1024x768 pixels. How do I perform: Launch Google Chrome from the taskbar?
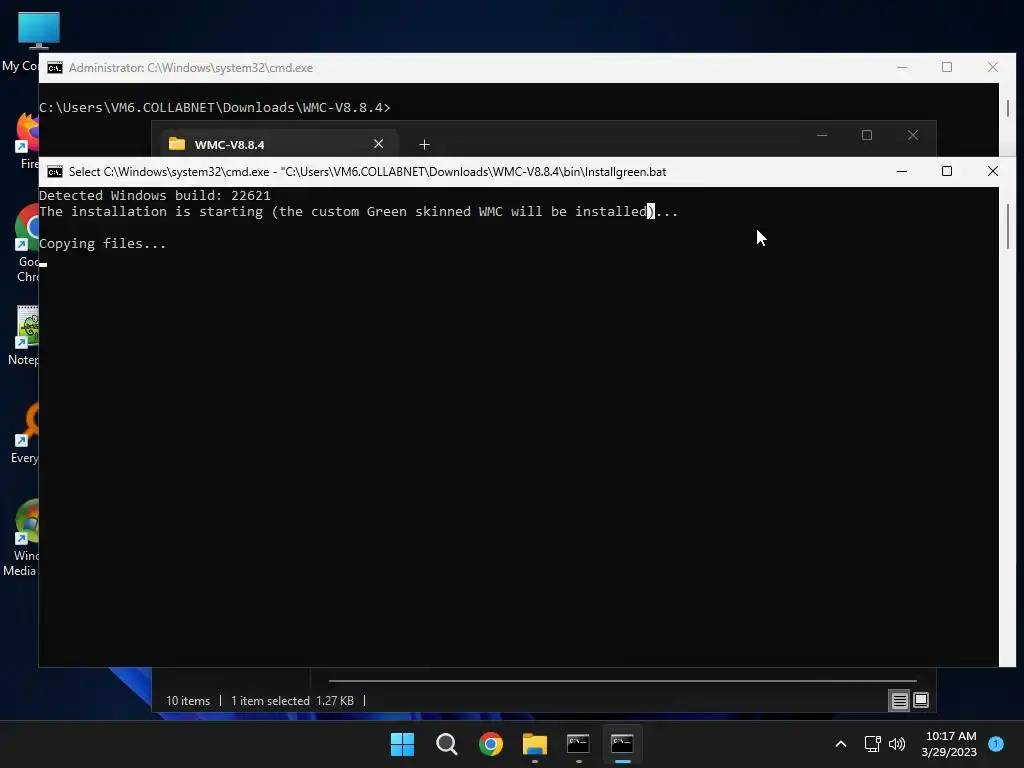click(490, 744)
